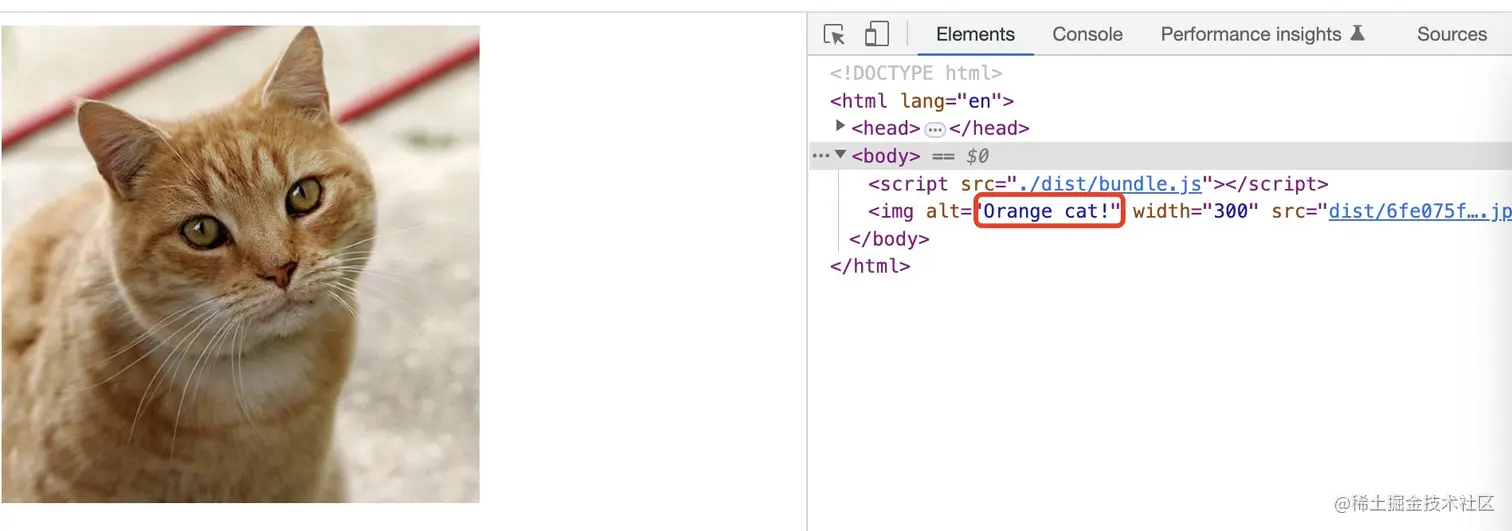
Task: Click the ellipsis inside the head tag
Action: (x=934, y=129)
